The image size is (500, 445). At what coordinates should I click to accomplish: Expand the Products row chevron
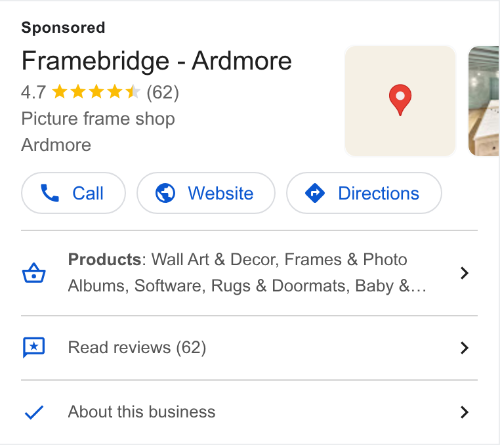464,273
